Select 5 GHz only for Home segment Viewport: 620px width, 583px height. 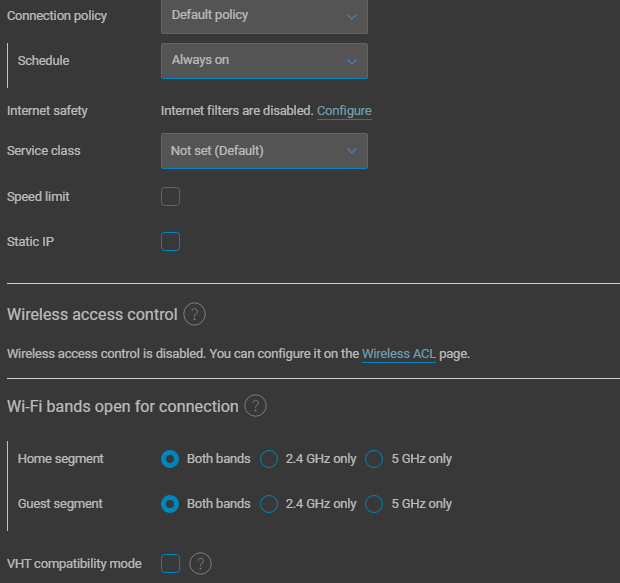pyautogui.click(x=374, y=459)
